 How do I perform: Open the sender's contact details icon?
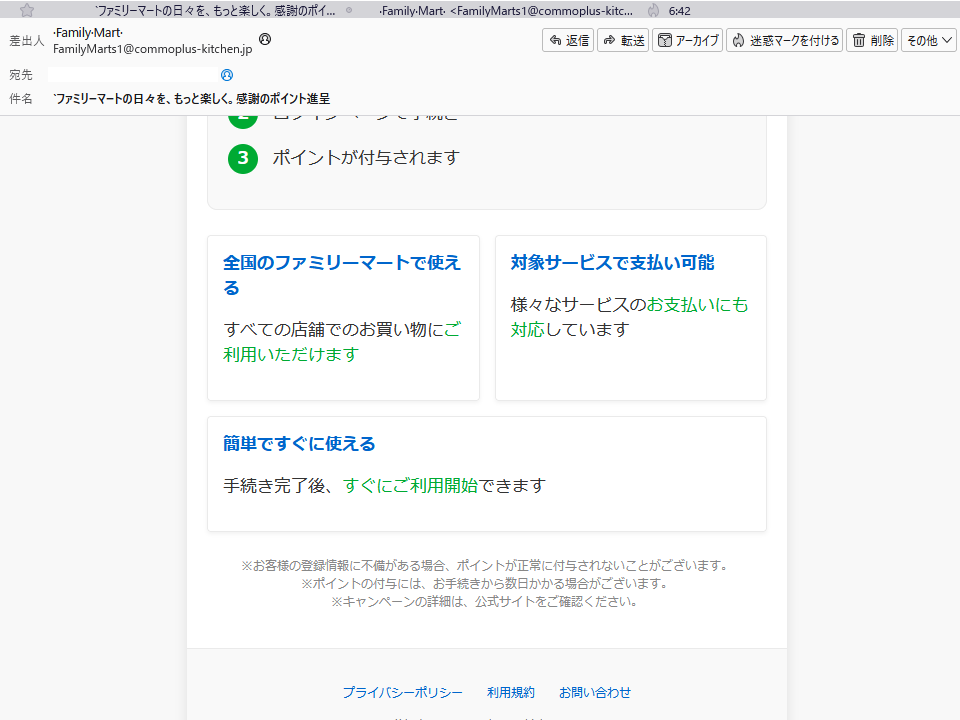(x=264, y=38)
